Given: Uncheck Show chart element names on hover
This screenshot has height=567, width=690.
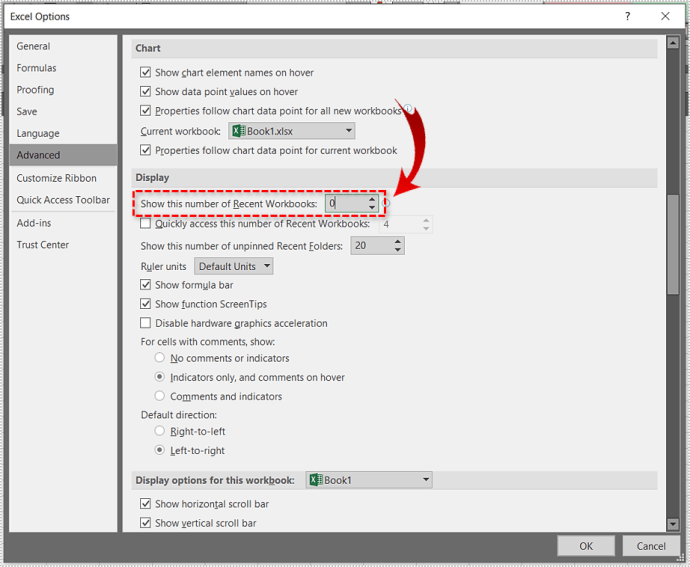Looking at the screenshot, I should click(x=146, y=72).
